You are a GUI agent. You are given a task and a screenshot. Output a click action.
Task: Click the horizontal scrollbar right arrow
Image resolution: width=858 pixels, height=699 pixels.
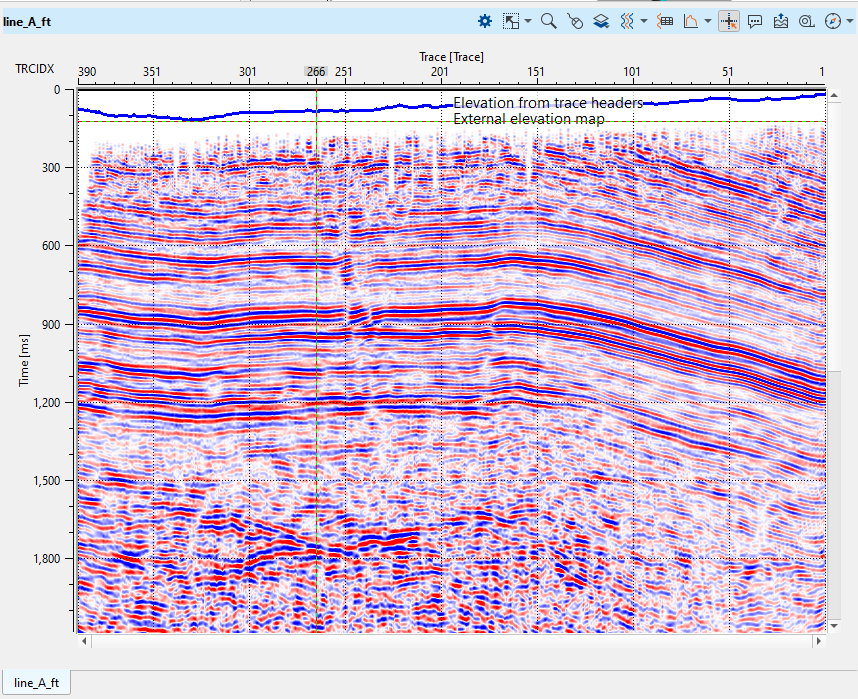click(x=821, y=640)
